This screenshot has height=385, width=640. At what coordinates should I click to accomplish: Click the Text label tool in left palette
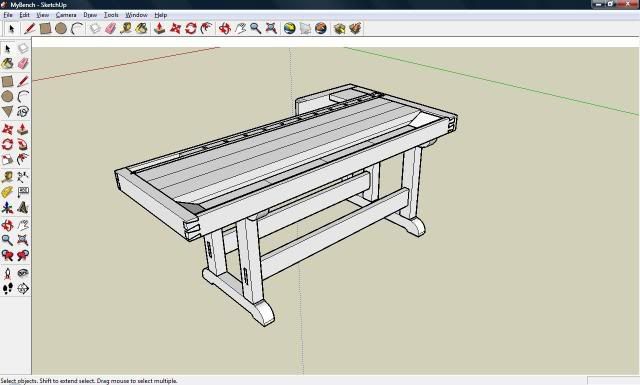pyautogui.click(x=23, y=192)
